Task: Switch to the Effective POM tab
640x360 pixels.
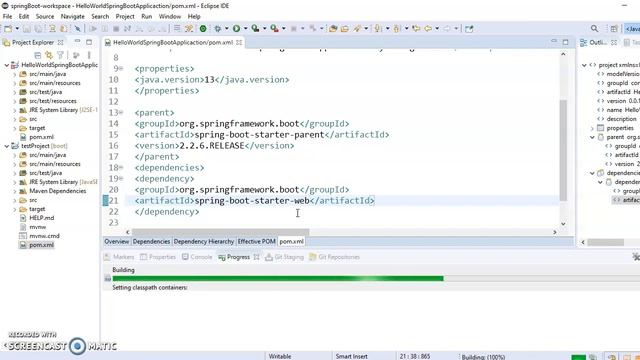Action: (256, 242)
